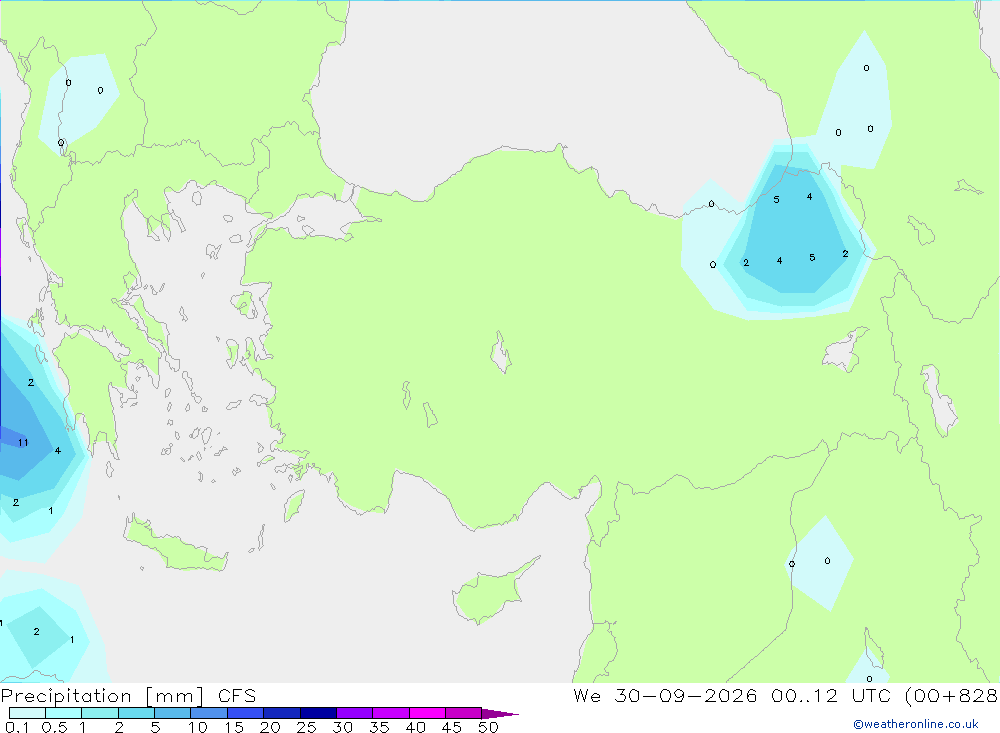Click the Precipitation [mm] CFS title
The image size is (1000, 733).
(128, 696)
